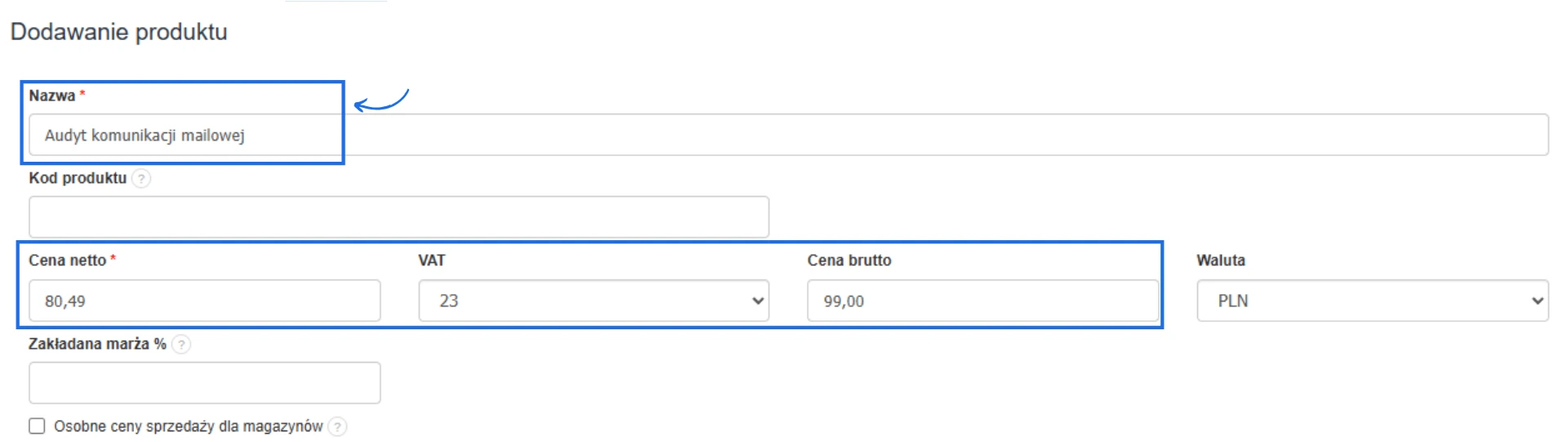Image resolution: width=1568 pixels, height=442 pixels.
Task: Open the VAT rate dropdown
Action: coord(594,301)
